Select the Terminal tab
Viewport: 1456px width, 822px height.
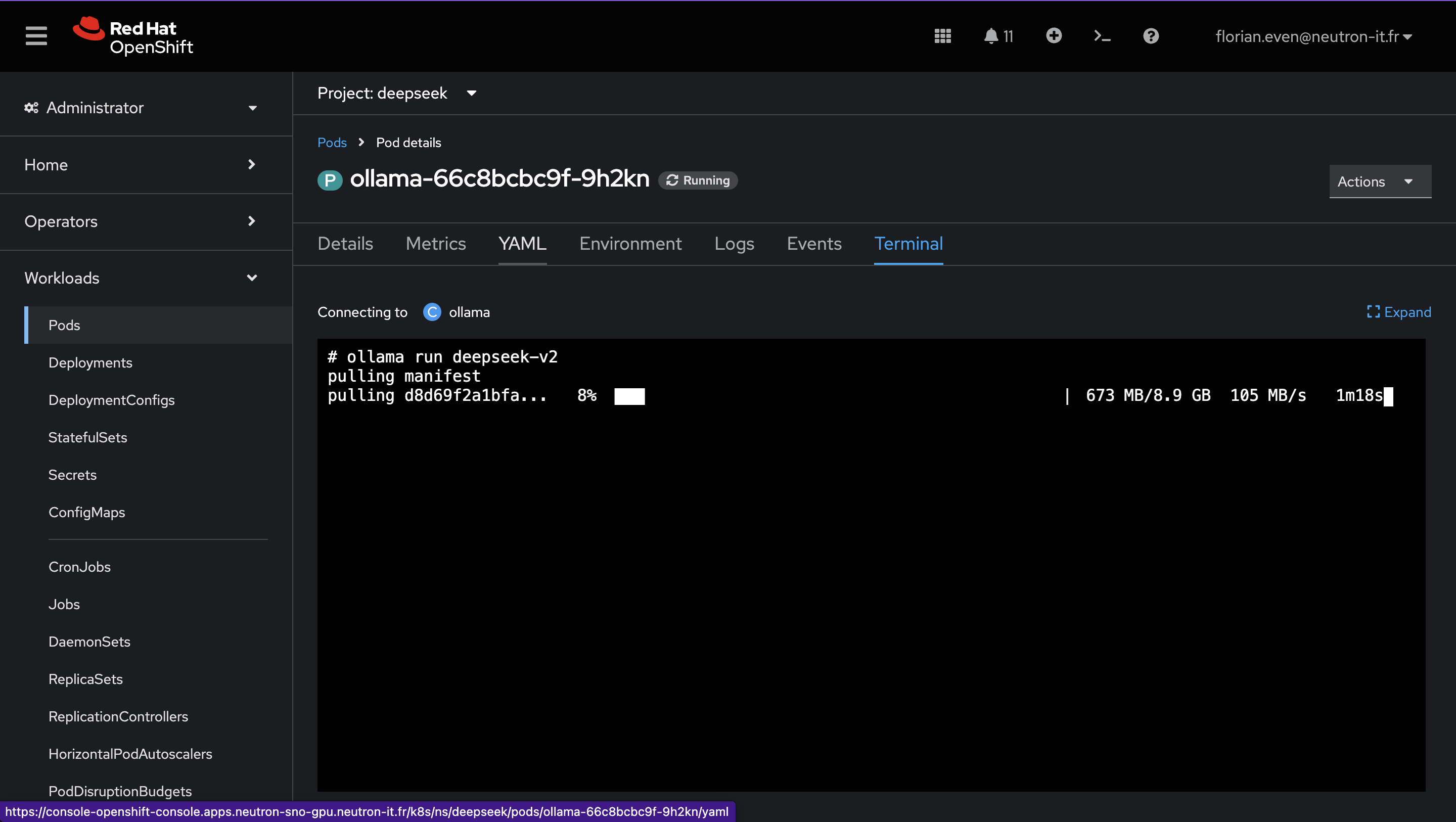(908, 244)
